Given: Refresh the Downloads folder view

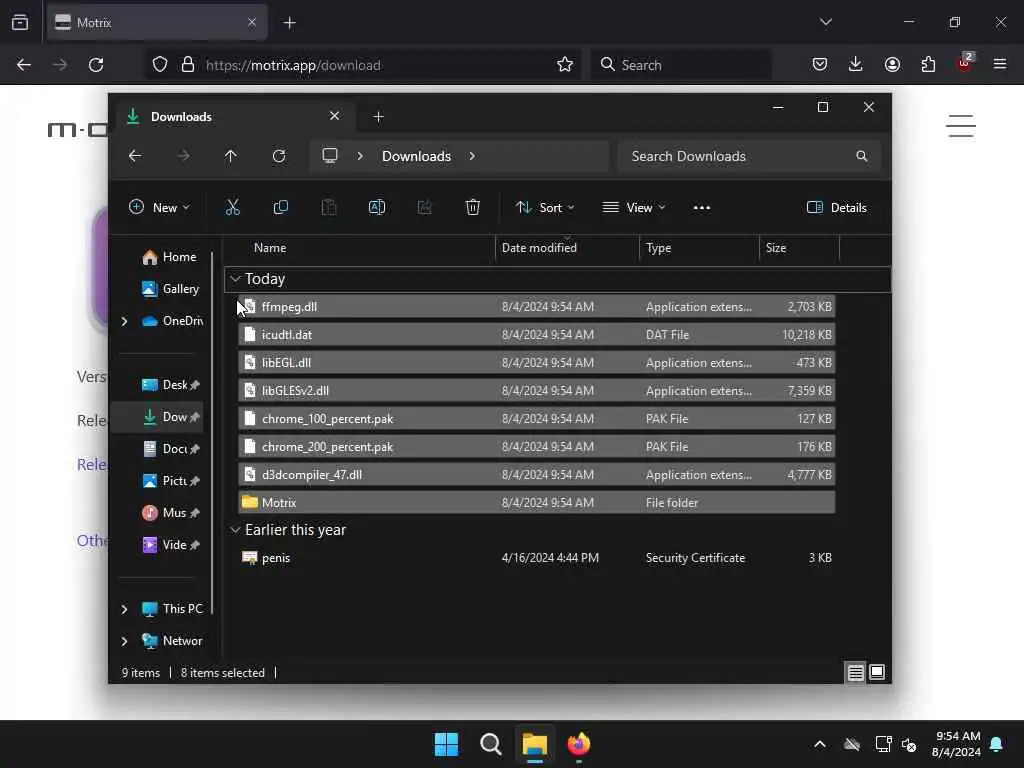Looking at the screenshot, I should tap(279, 156).
